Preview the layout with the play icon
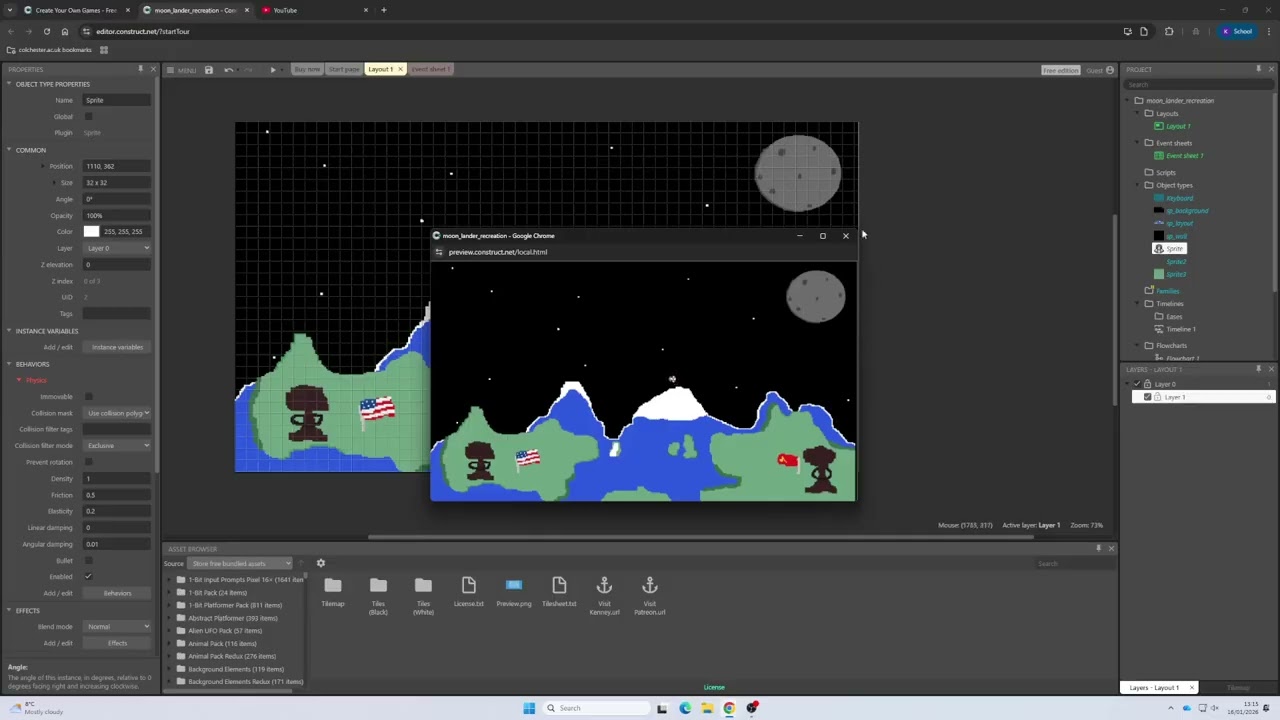 click(x=272, y=70)
